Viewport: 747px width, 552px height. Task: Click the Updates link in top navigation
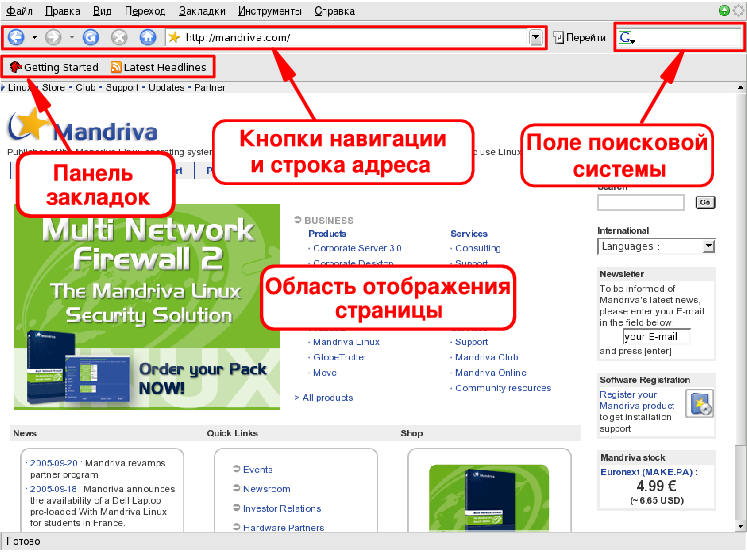[x=166, y=88]
